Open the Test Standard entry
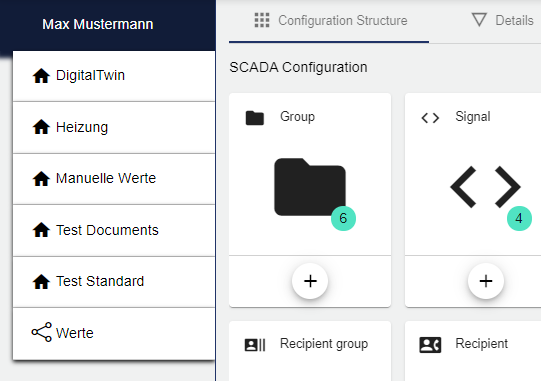Image resolution: width=541 pixels, height=381 pixels. [114, 282]
